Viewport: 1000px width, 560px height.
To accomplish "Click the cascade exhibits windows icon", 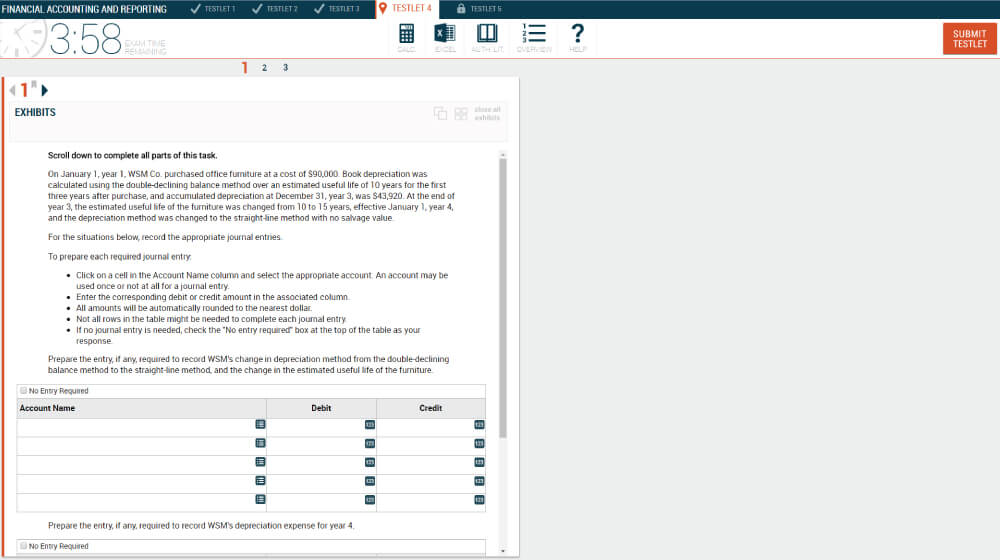I will [441, 113].
